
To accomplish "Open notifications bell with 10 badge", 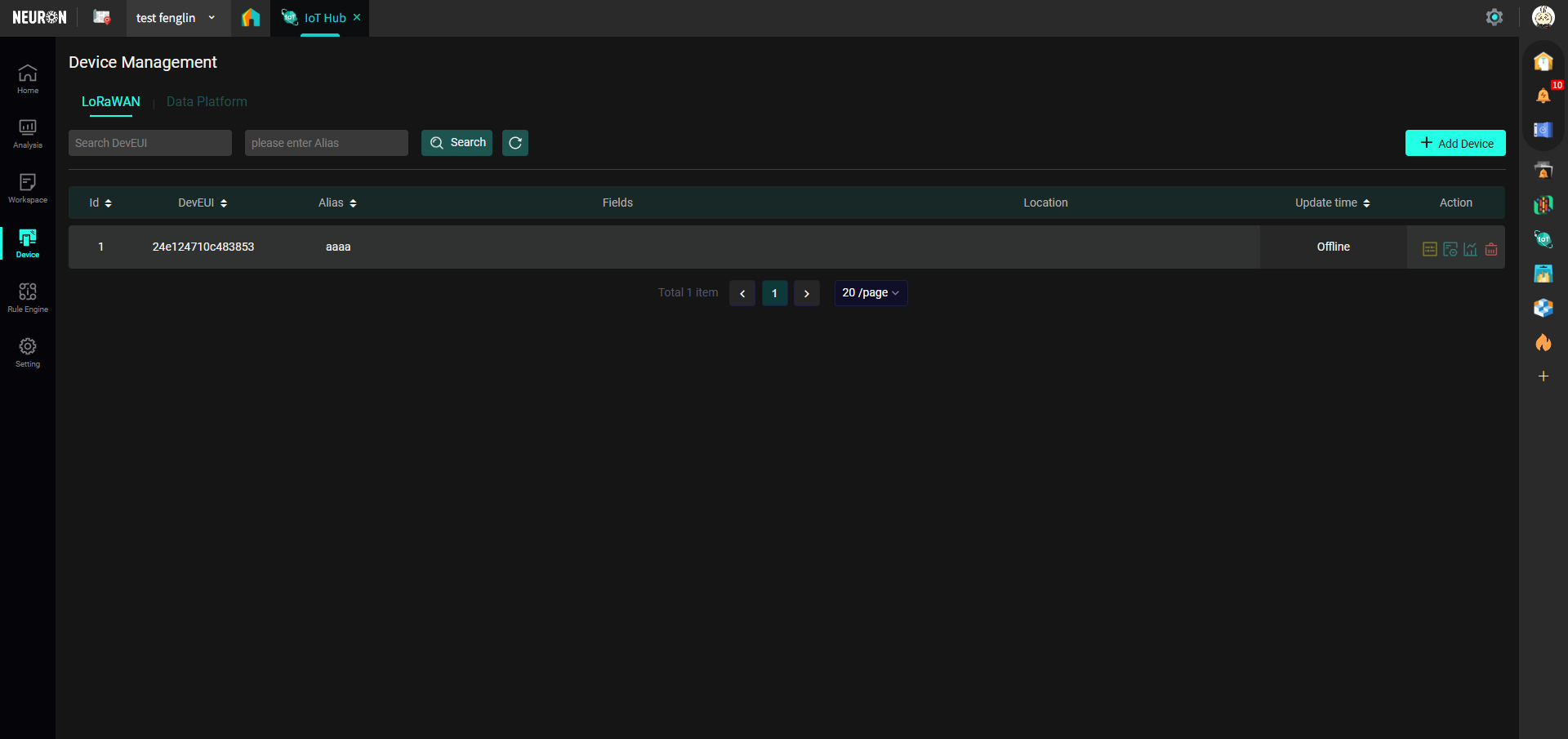I will point(1543,96).
